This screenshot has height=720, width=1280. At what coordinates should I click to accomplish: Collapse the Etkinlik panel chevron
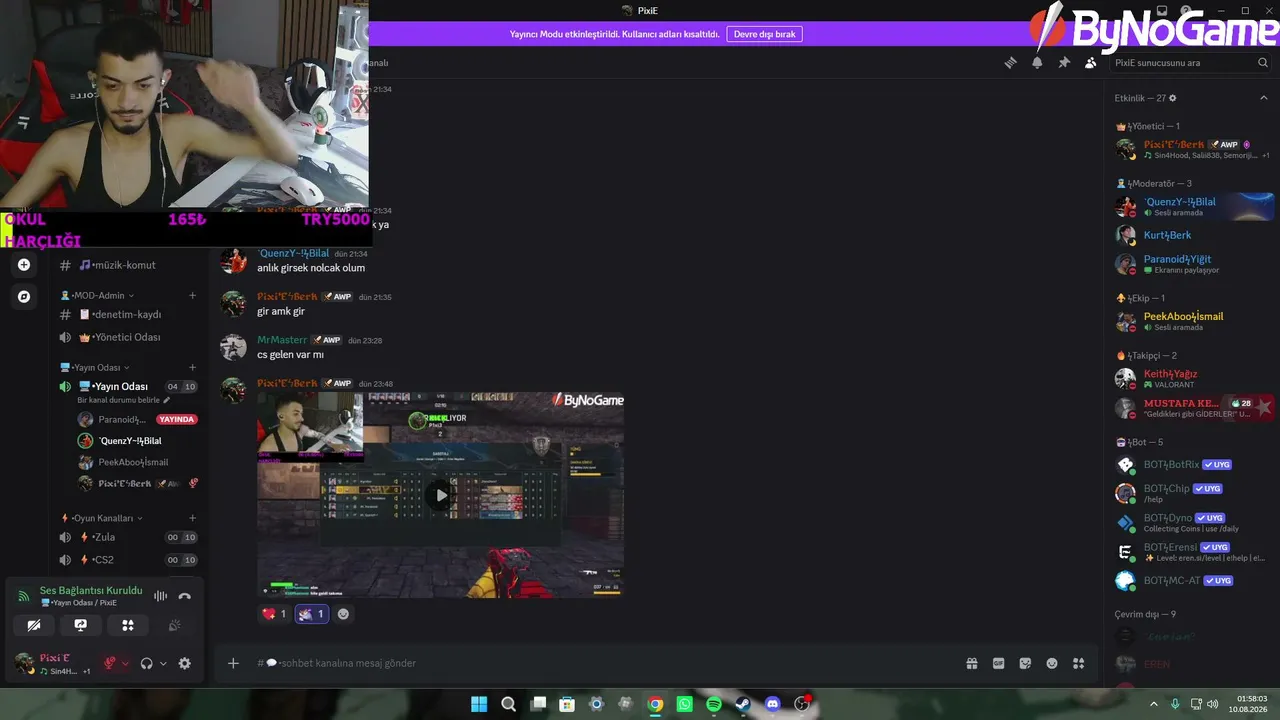point(1264,98)
